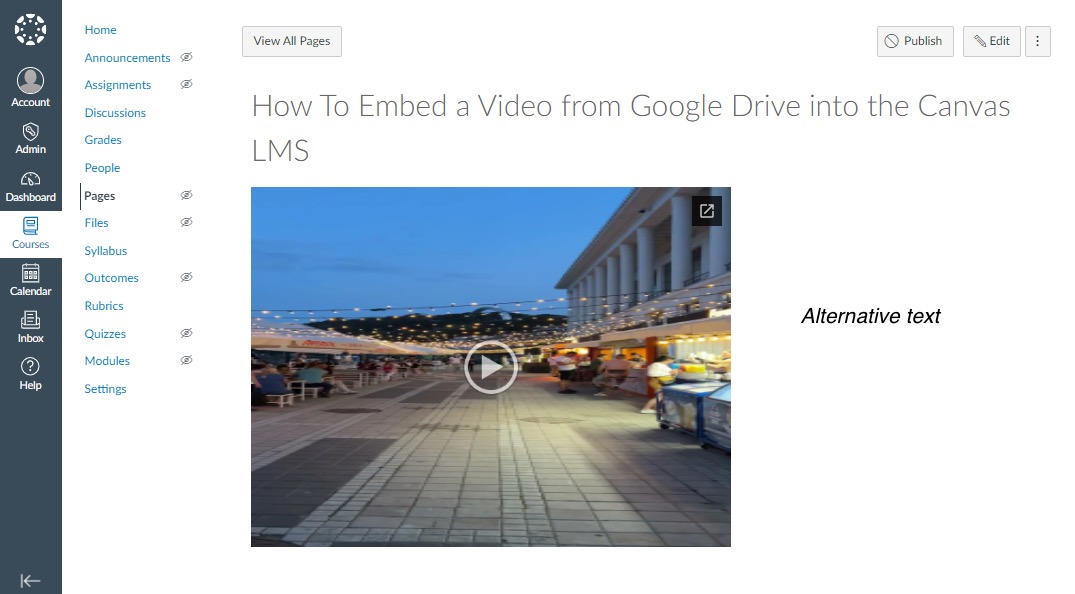Click the View All Pages button
Screen dimensions: 1075x594
(292, 41)
